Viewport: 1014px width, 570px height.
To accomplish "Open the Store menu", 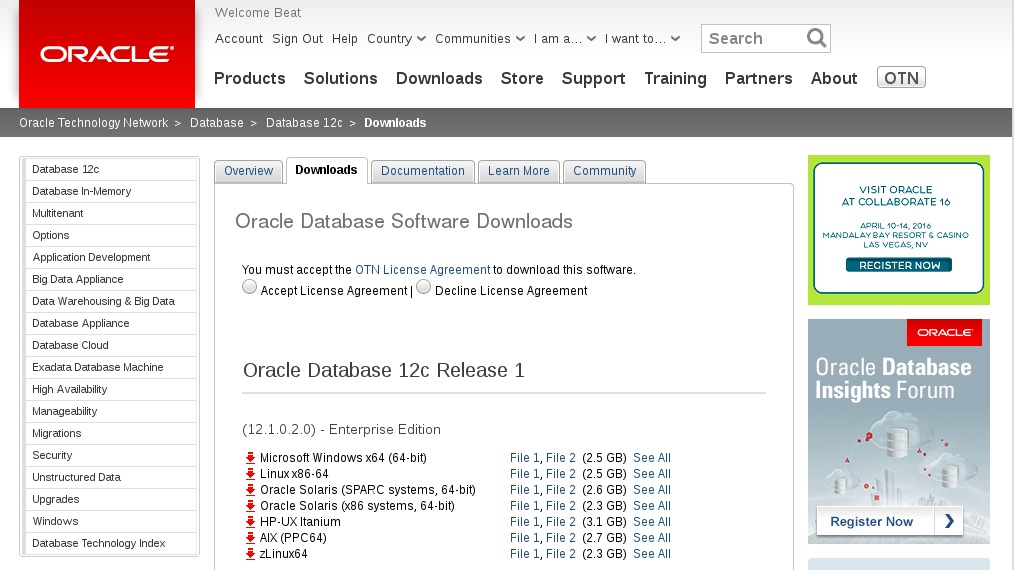I will click(522, 78).
